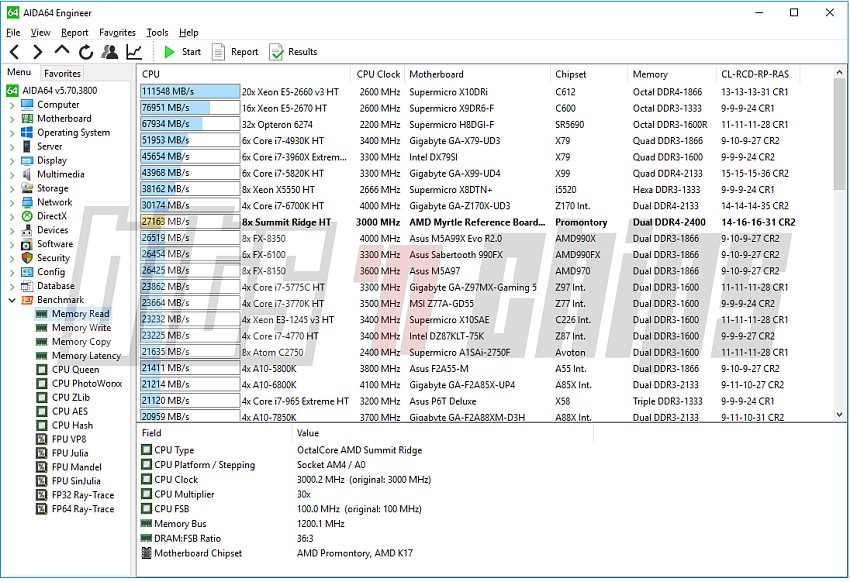Screen dimensions: 850x582
Task: Open the Report menu
Action: coord(74,33)
